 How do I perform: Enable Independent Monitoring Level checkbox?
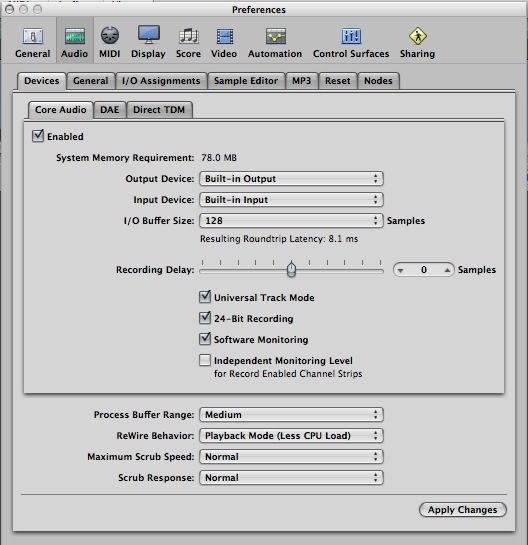[205, 360]
